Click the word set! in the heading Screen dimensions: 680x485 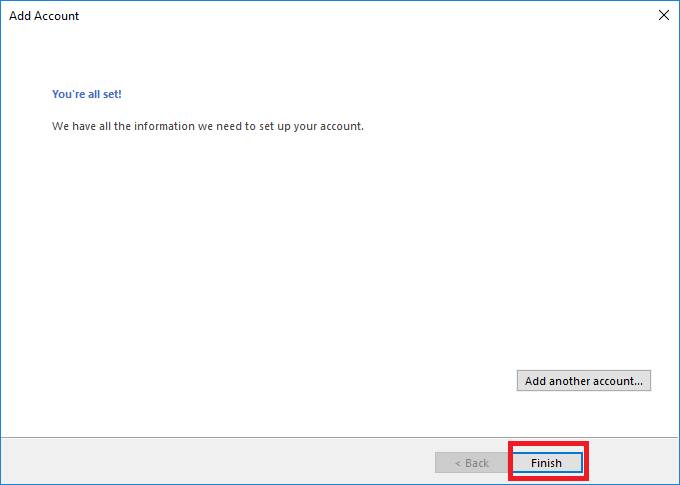point(110,94)
